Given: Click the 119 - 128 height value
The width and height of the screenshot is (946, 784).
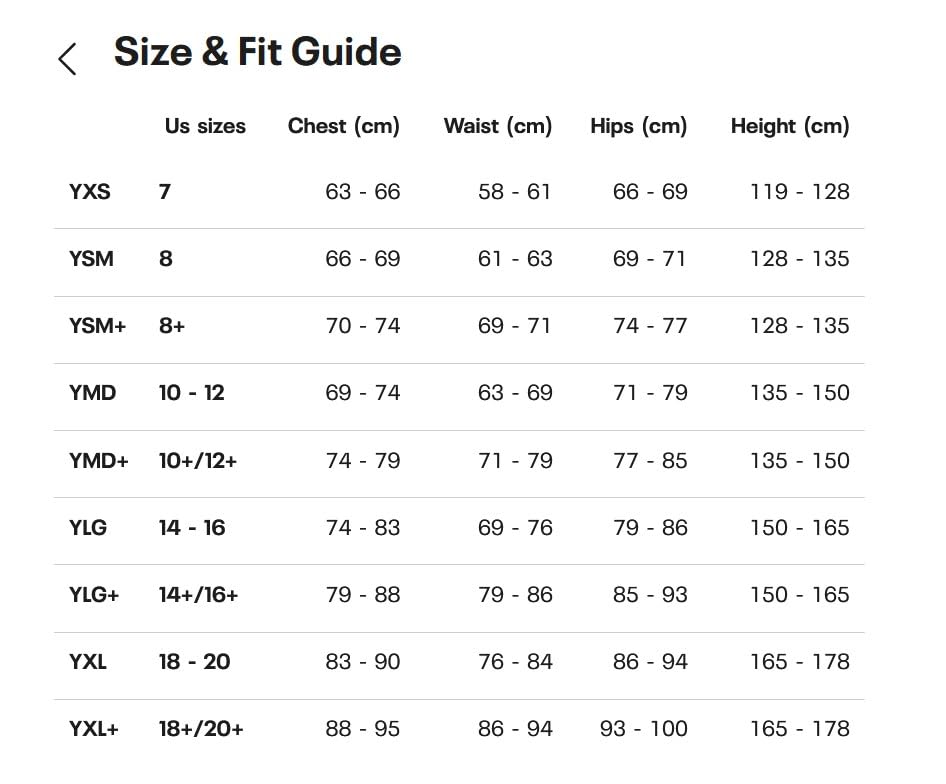Looking at the screenshot, I should pos(799,191).
